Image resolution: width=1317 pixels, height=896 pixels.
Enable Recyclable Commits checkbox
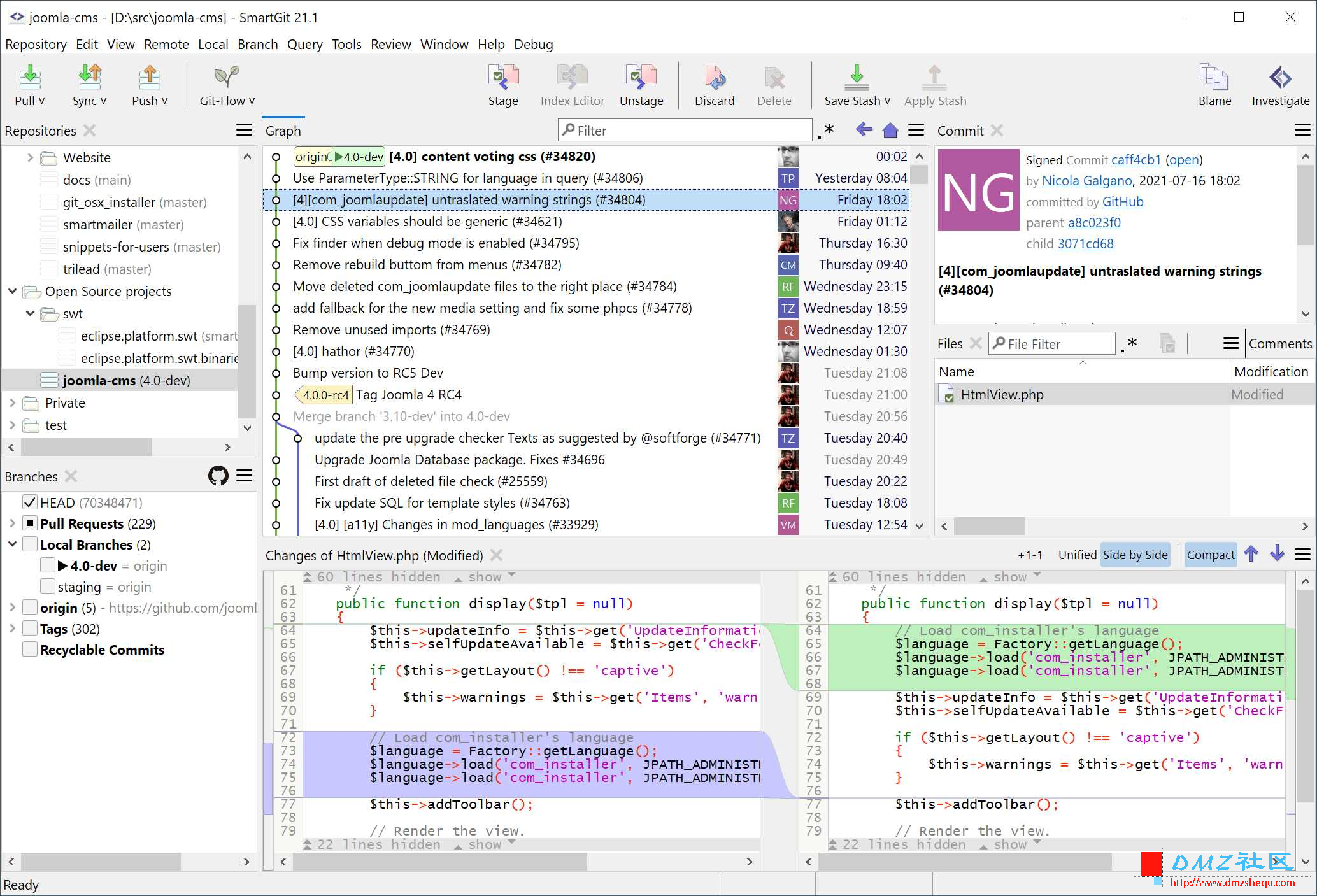tap(29, 650)
